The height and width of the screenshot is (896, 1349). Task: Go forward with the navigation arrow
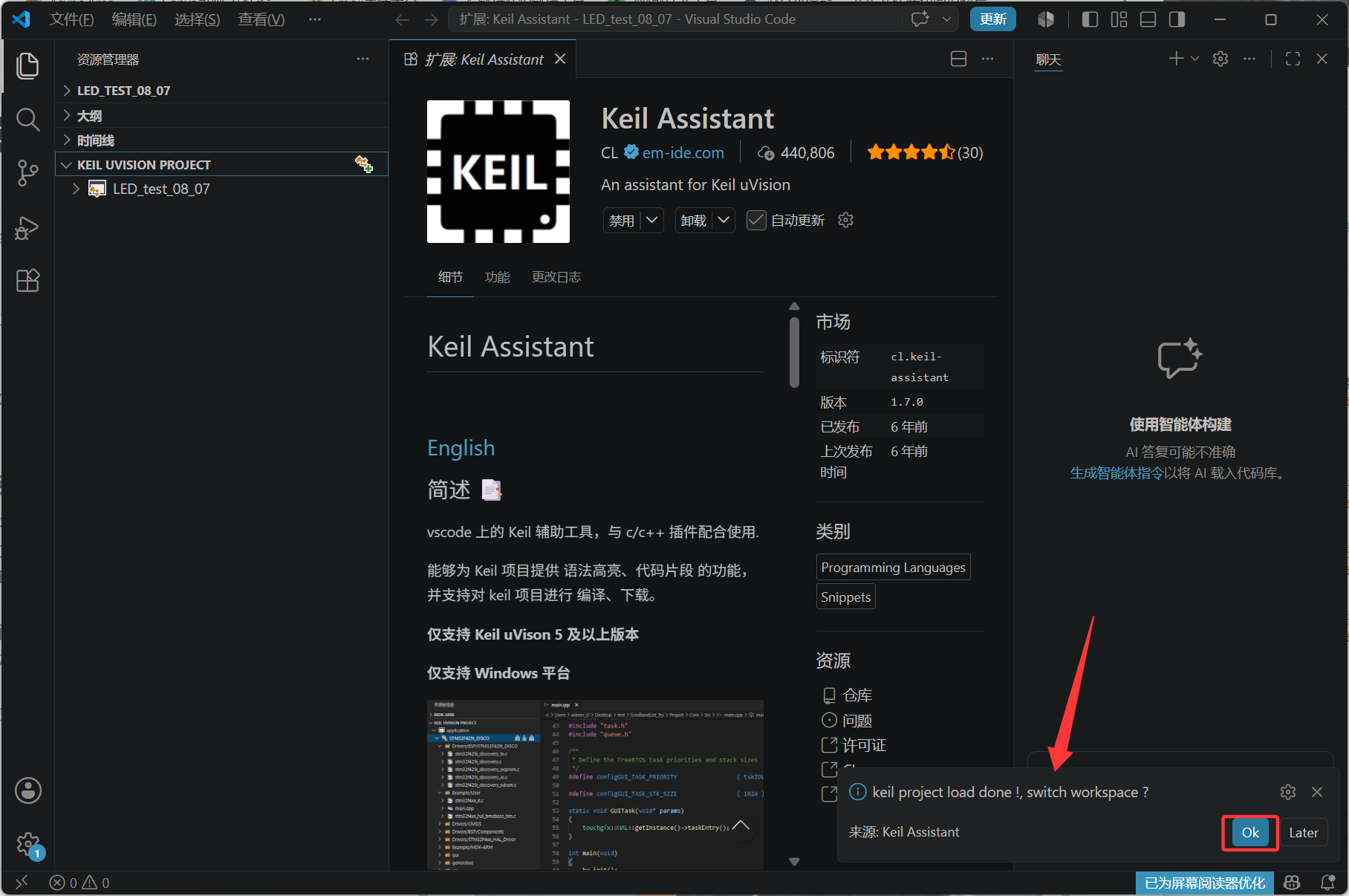(431, 19)
